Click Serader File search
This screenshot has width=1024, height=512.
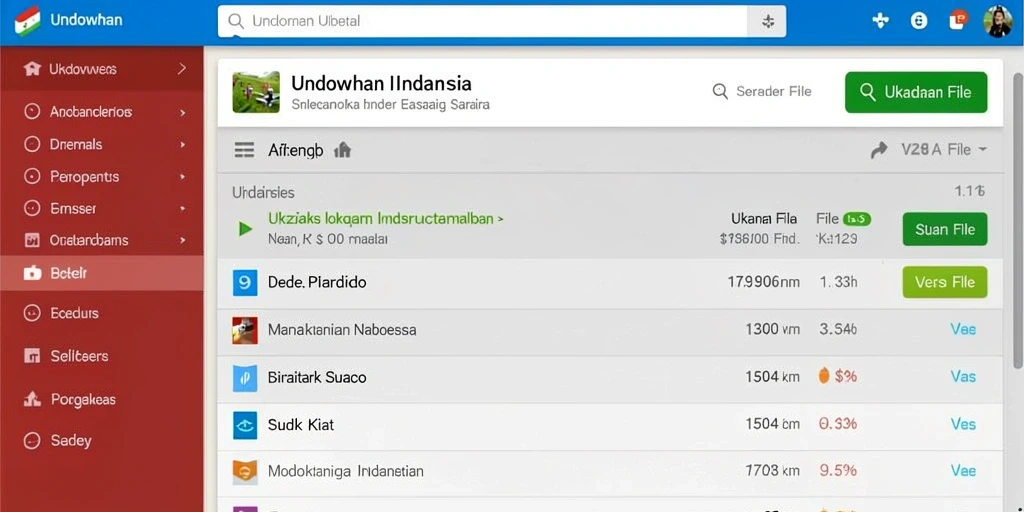[x=762, y=91]
